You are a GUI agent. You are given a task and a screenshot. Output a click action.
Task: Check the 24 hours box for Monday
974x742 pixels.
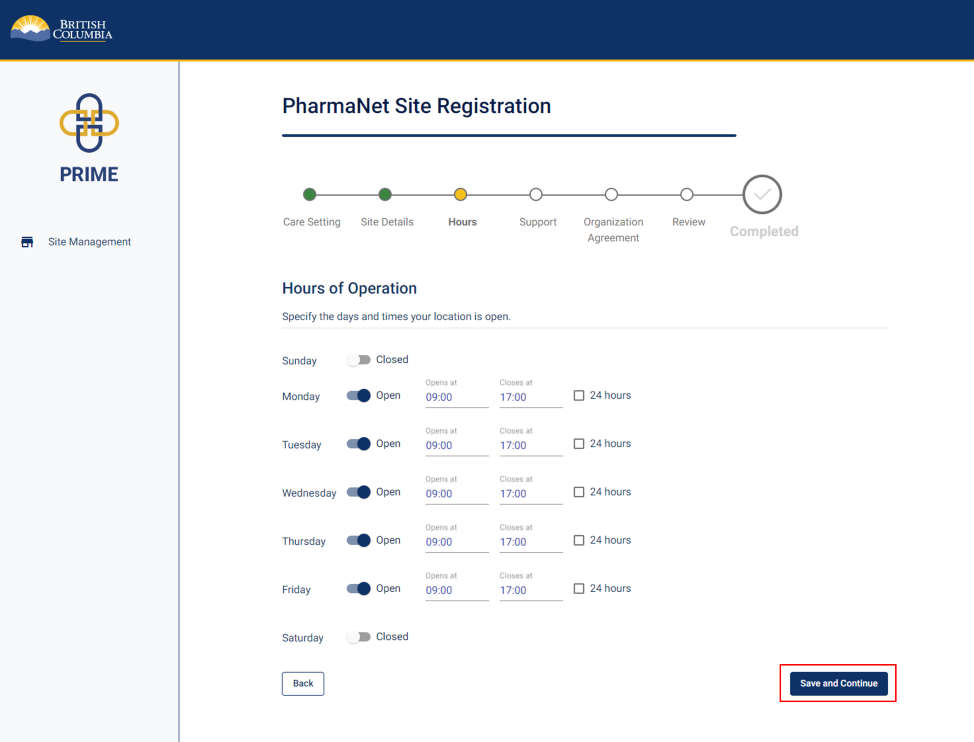[577, 395]
